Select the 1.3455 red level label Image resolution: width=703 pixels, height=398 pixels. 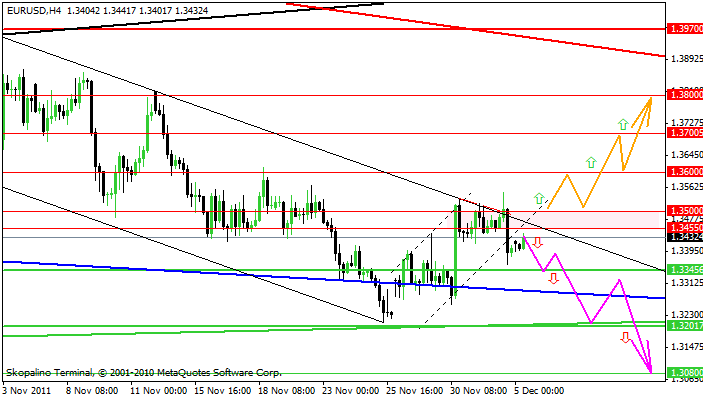685,228
